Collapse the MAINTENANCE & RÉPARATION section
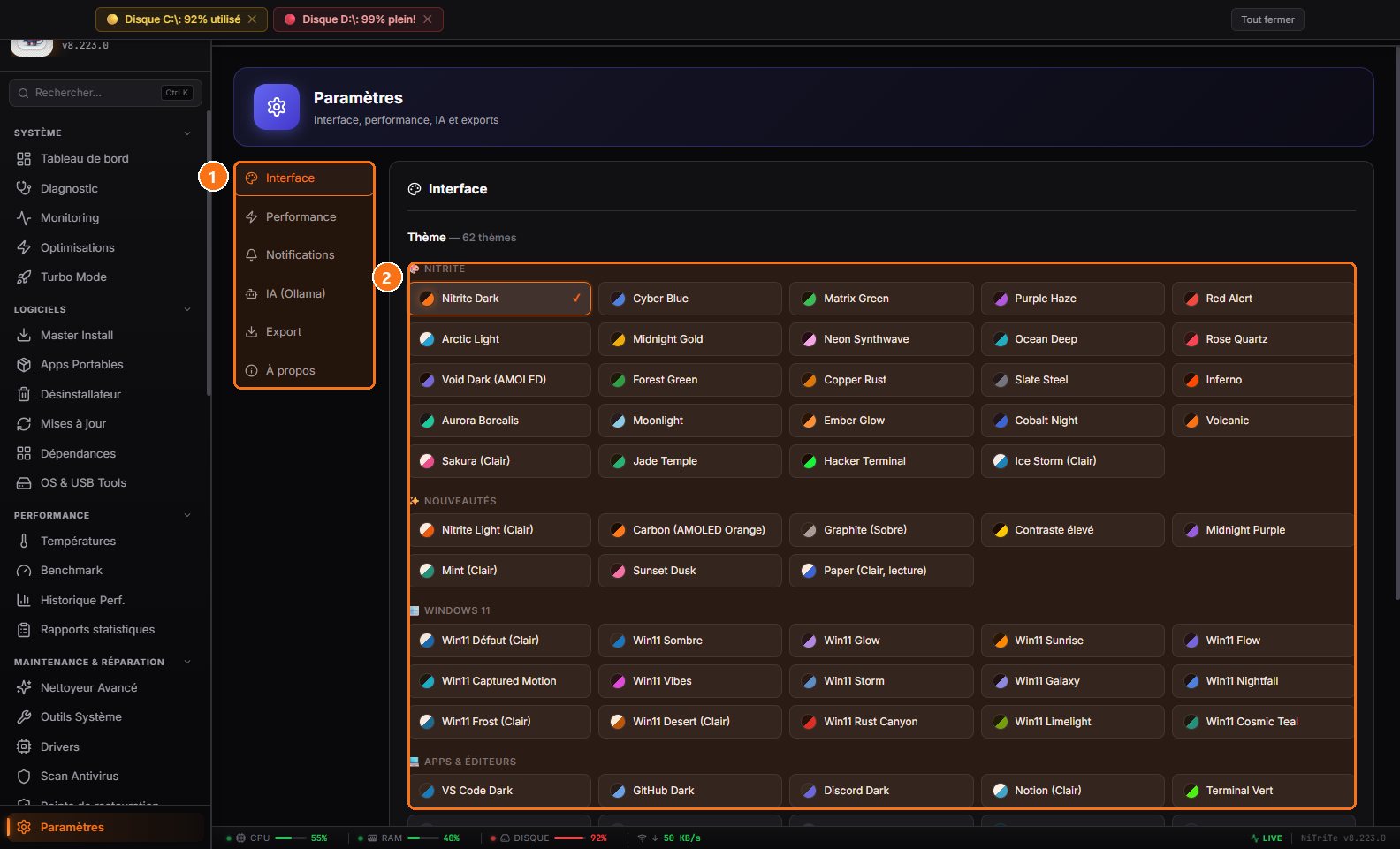Viewport: 1400px width, 849px height. (x=187, y=662)
